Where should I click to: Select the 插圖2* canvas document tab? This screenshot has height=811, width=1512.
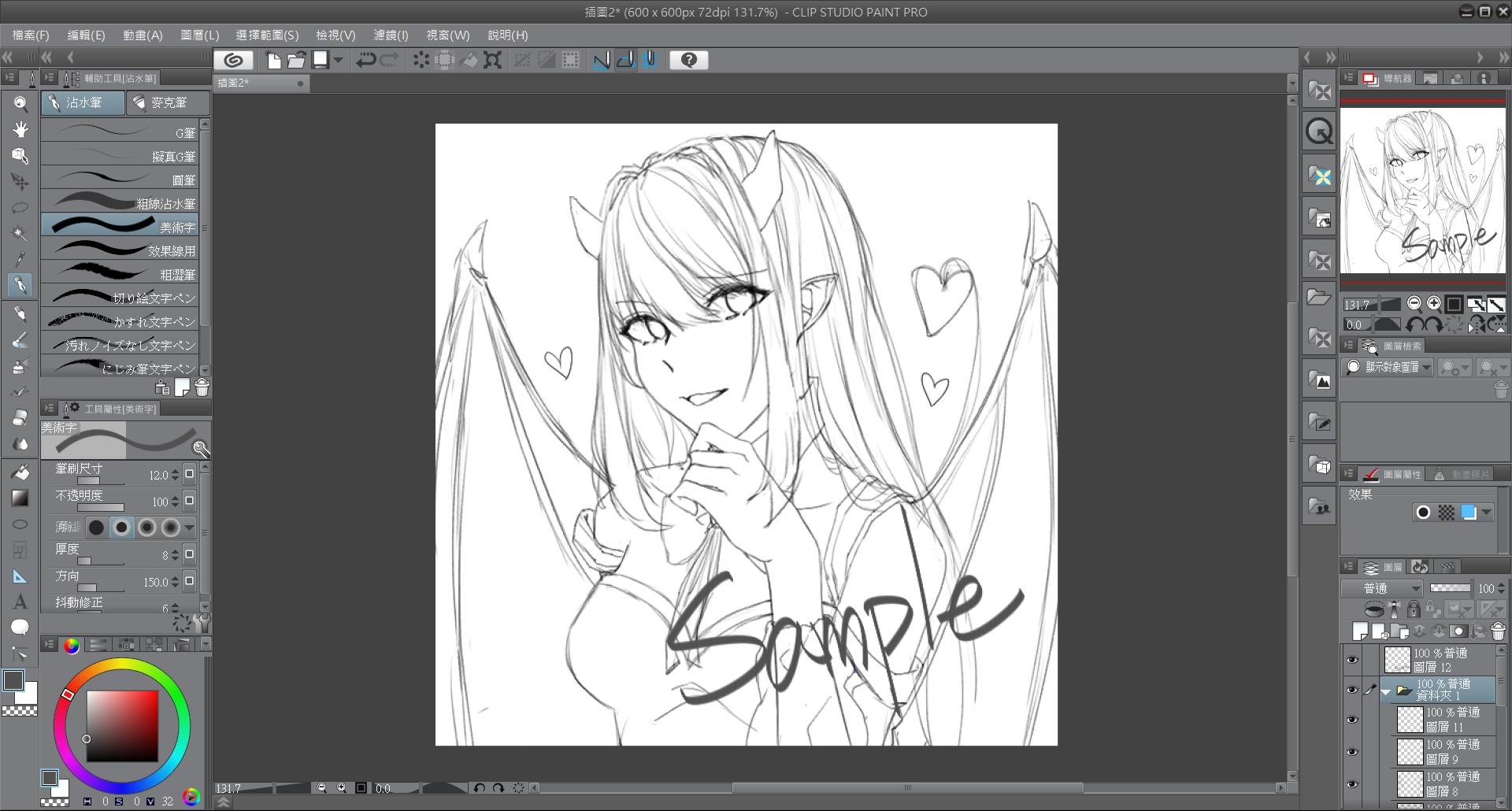[261, 83]
